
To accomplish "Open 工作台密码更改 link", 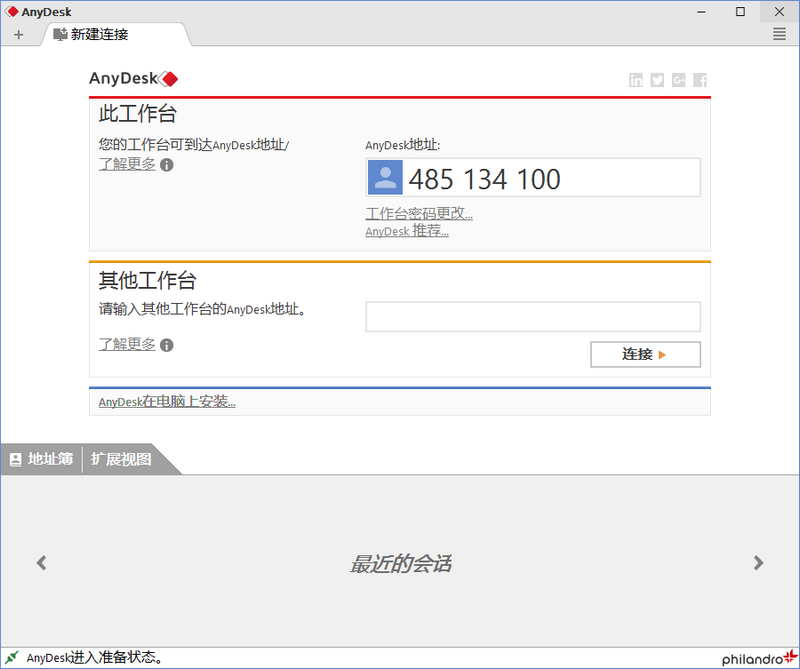I will (419, 213).
